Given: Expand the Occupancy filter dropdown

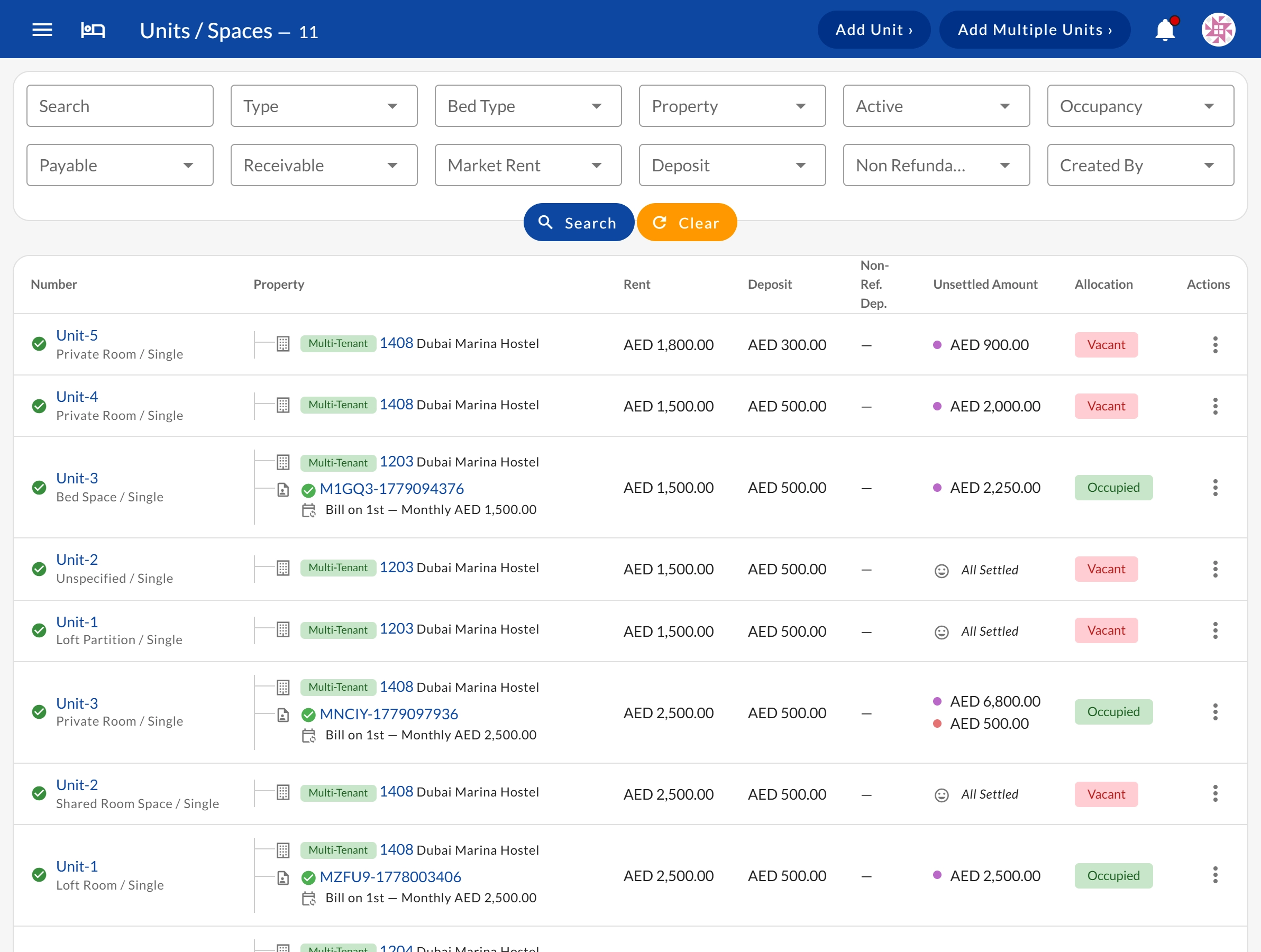Looking at the screenshot, I should click(1140, 106).
